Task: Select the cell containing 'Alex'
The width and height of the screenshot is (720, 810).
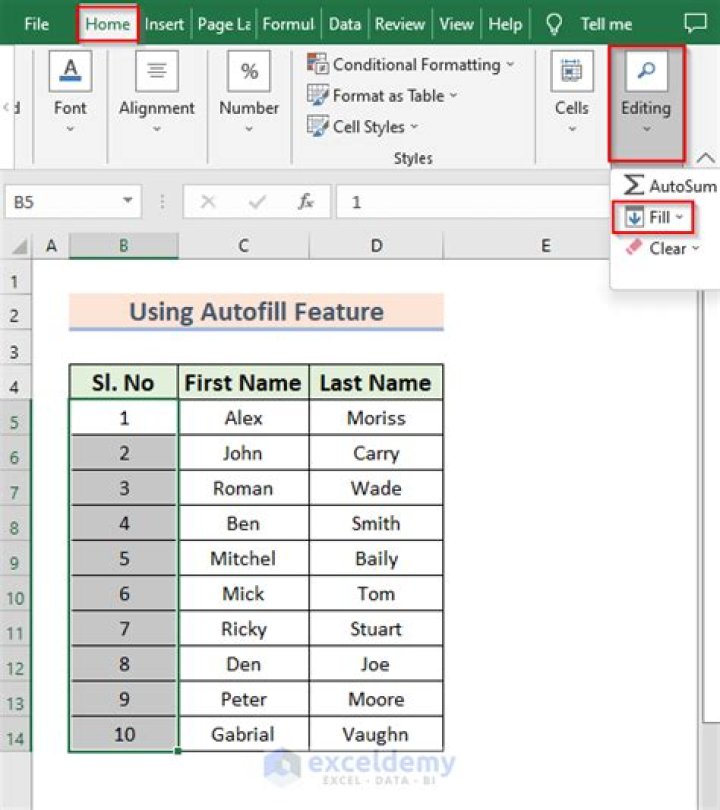Action: (243, 417)
